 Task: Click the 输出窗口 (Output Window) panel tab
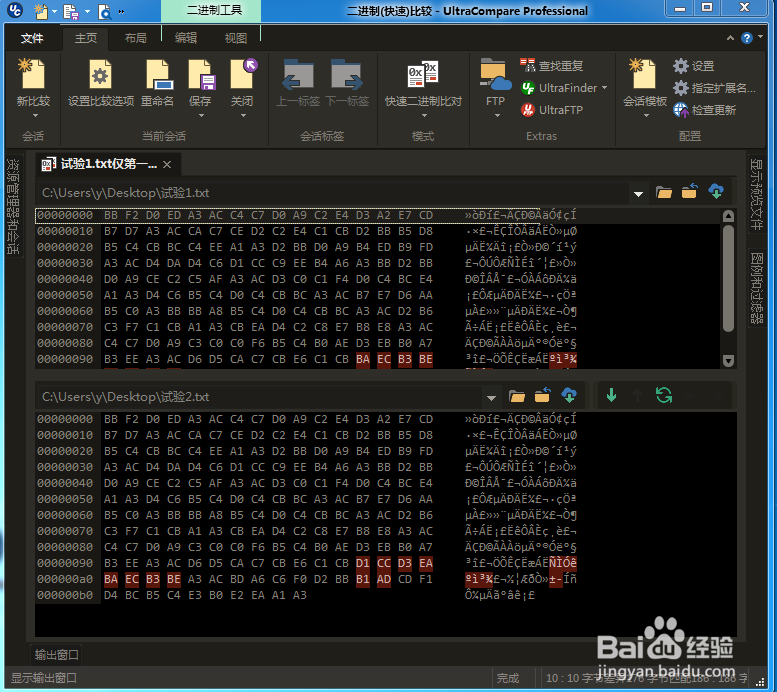tap(57, 655)
